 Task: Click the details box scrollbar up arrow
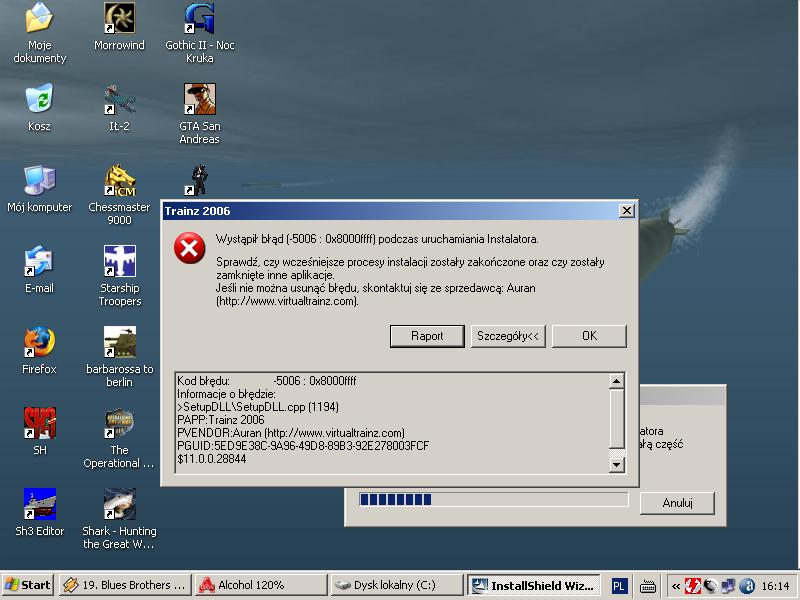tap(616, 381)
